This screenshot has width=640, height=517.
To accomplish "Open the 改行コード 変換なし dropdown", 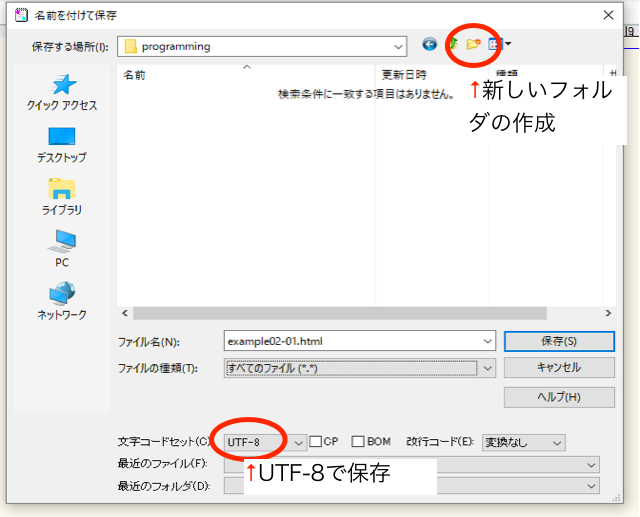I will click(557, 442).
